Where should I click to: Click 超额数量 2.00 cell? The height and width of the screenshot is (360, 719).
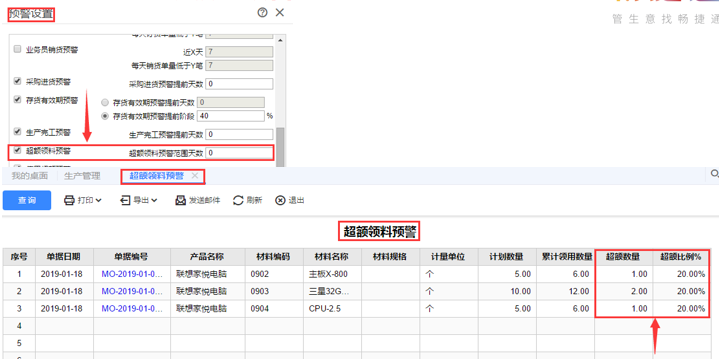tap(624, 291)
